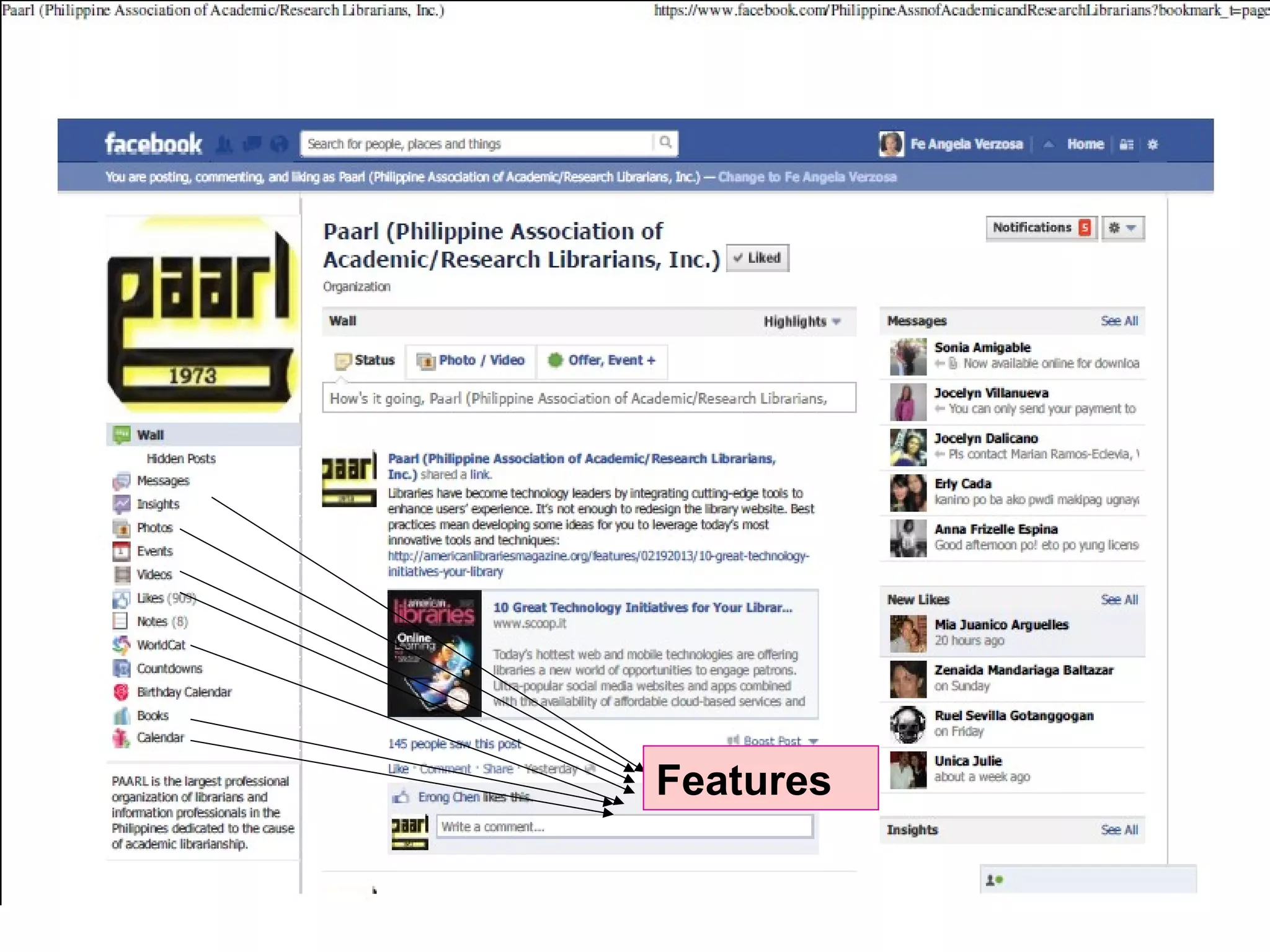
Task: Click the like thumbs-up icon on post
Action: coord(401,797)
